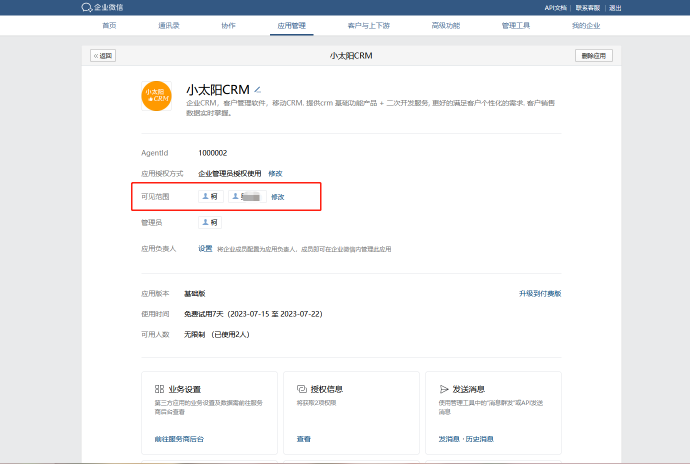Click the 小太阳CRM orange app logo
Viewport: 690px width, 464px height.
coord(157,97)
